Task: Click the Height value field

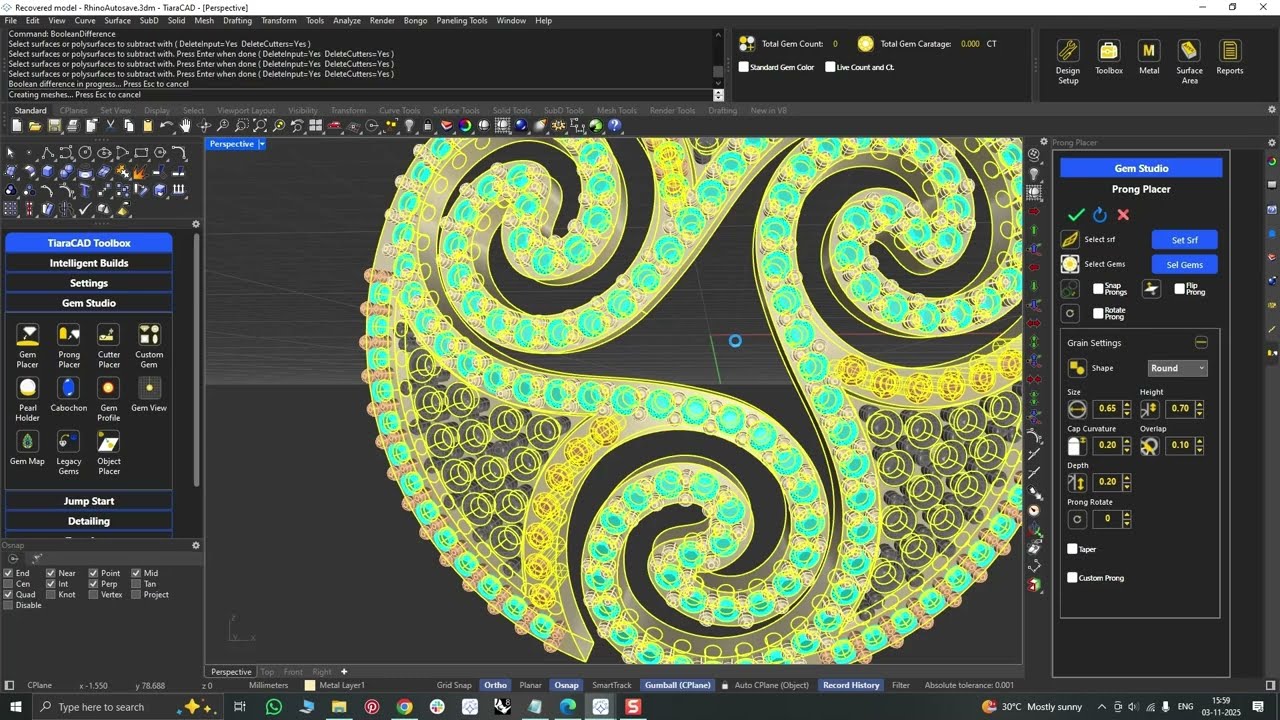Action: 1180,408
